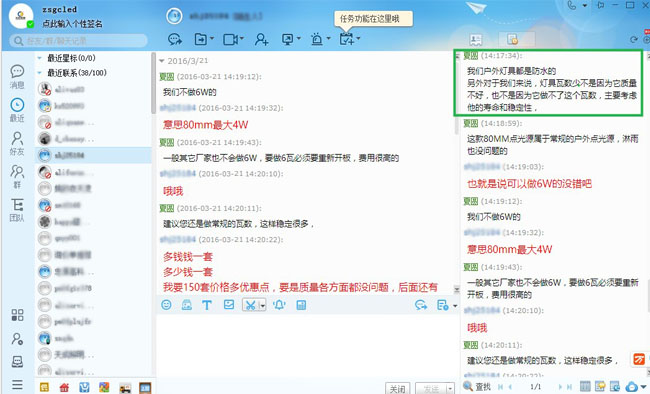This screenshot has height=394, width=650.
Task: Click the 关闭 close chat button
Action: coord(398,389)
